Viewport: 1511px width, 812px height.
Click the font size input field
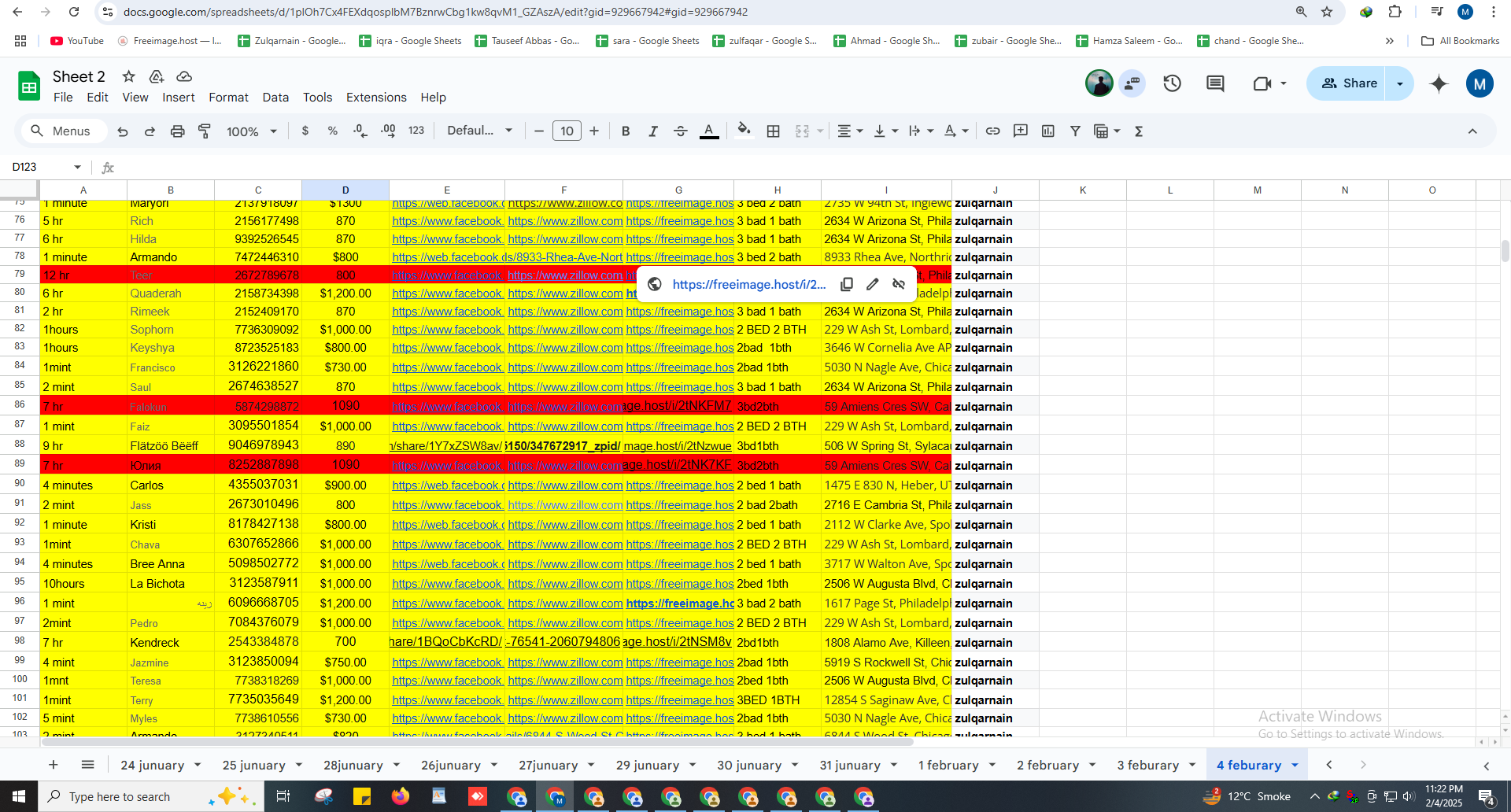pos(567,131)
